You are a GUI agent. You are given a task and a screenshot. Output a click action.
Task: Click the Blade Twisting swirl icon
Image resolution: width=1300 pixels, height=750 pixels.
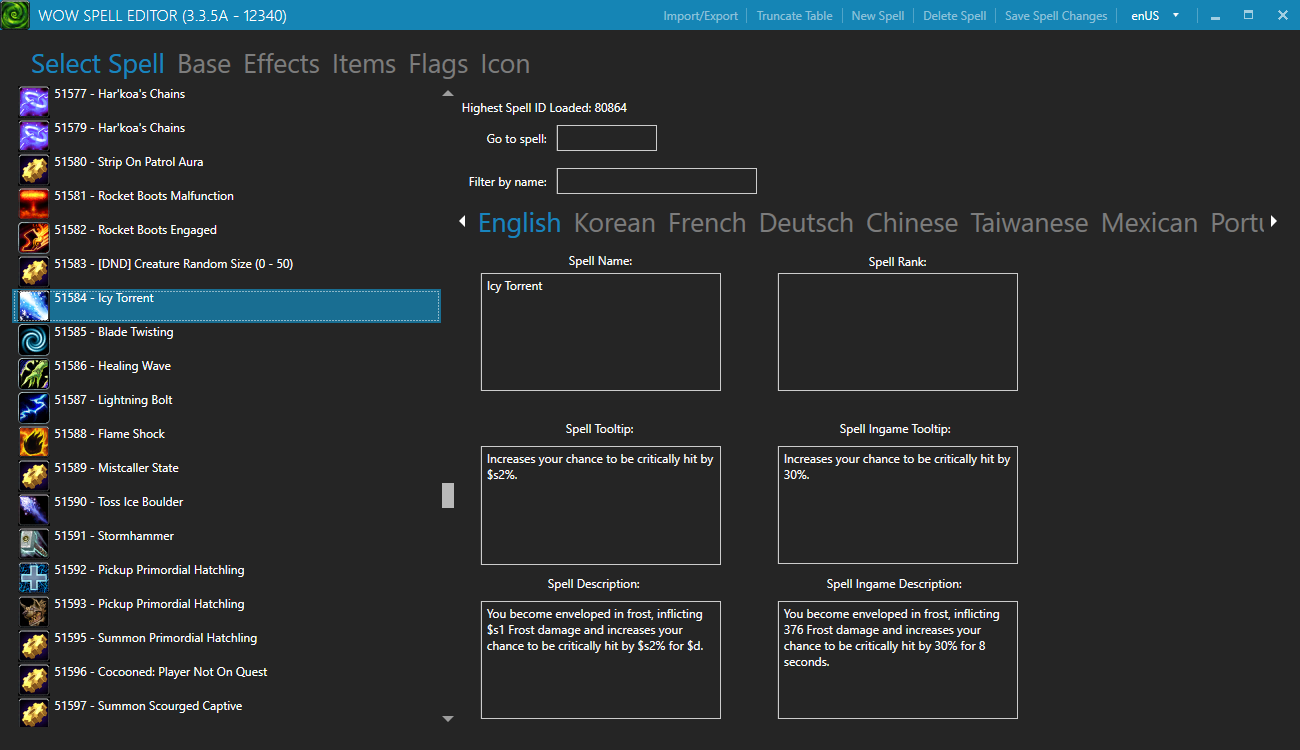(x=34, y=339)
